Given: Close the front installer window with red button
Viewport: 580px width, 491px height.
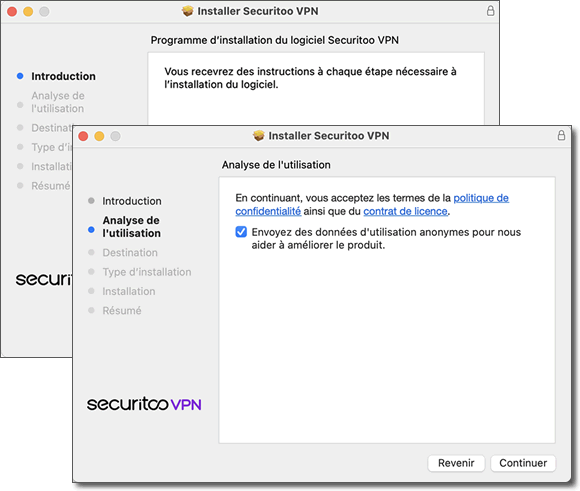Looking at the screenshot, I should tap(83, 136).
